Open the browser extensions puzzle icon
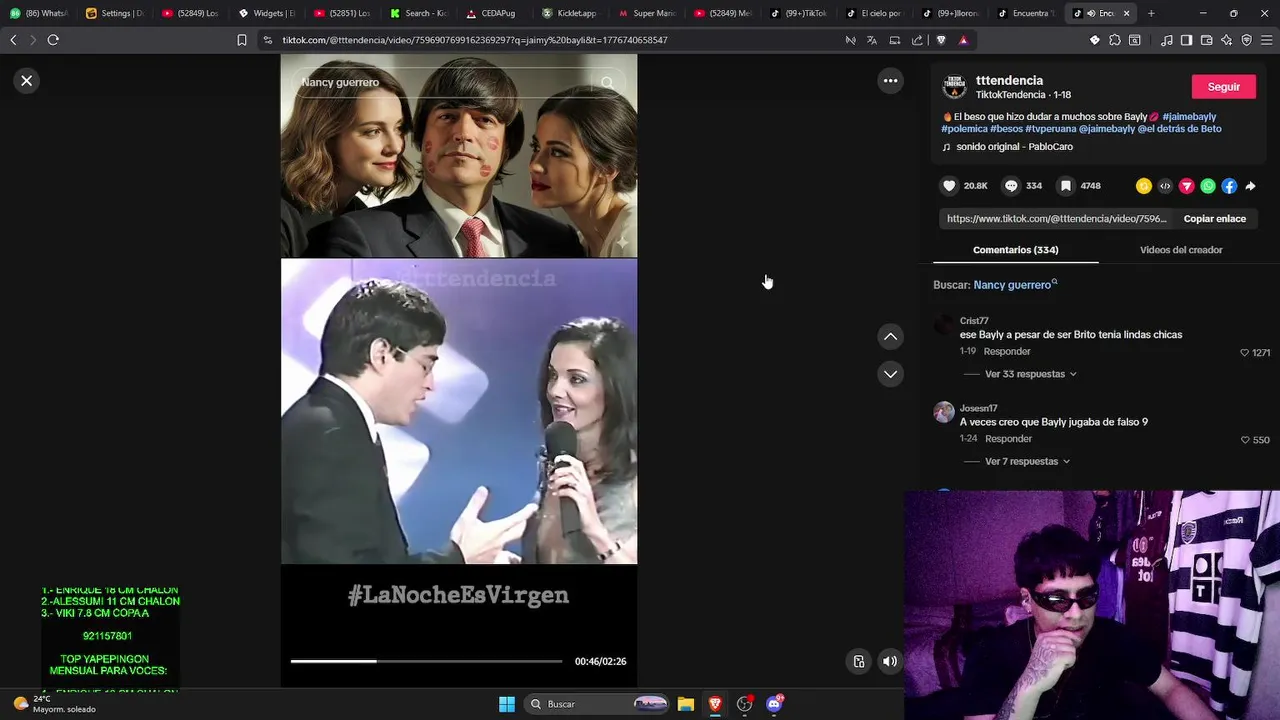This screenshot has height=720, width=1280. click(1115, 40)
